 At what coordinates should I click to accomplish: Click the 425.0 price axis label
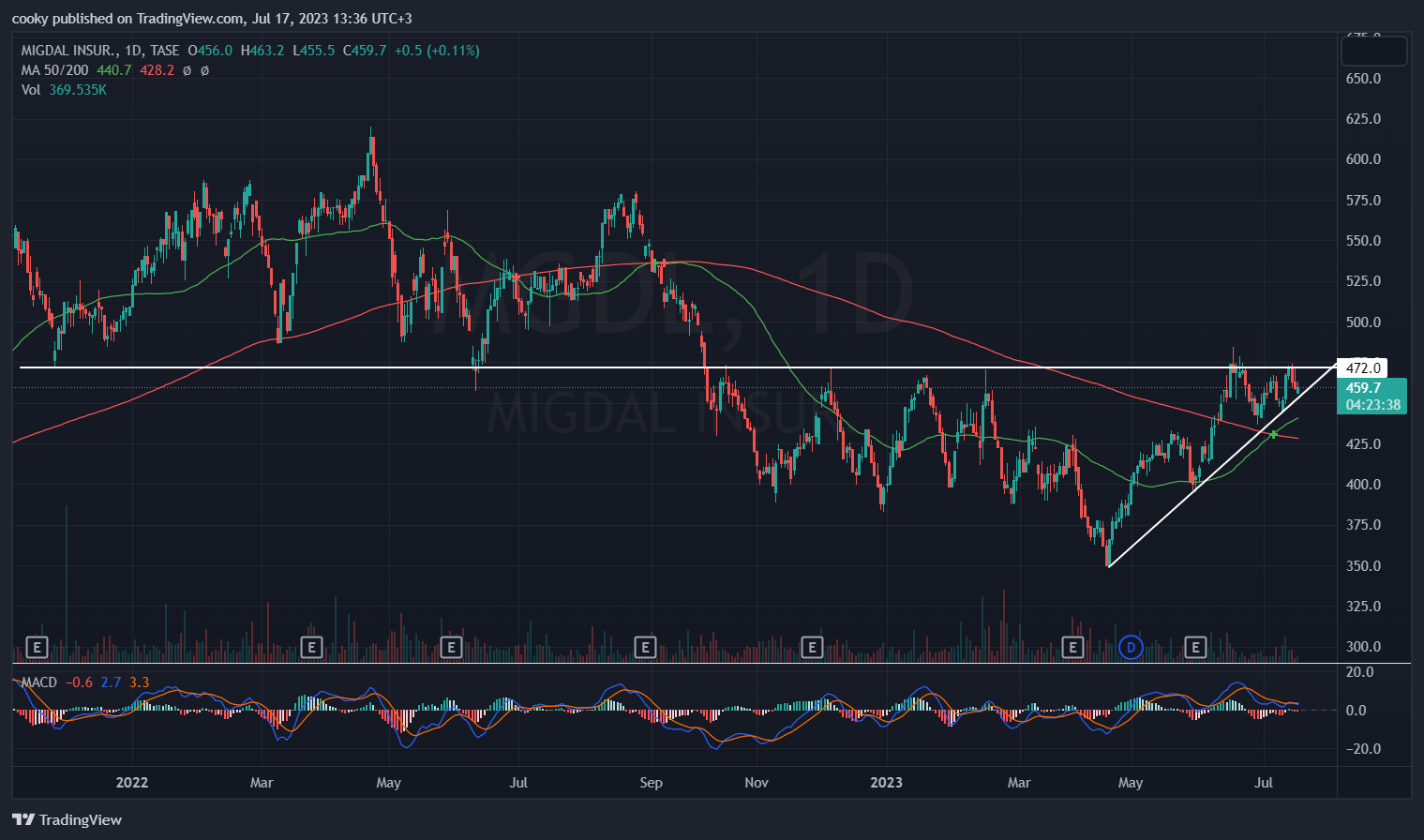pyautogui.click(x=1364, y=444)
